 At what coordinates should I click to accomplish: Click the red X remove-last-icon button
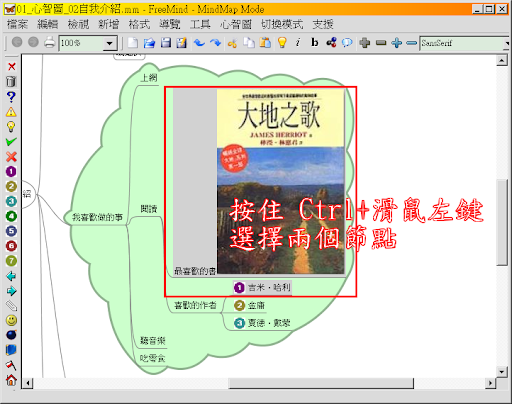pos(11,66)
